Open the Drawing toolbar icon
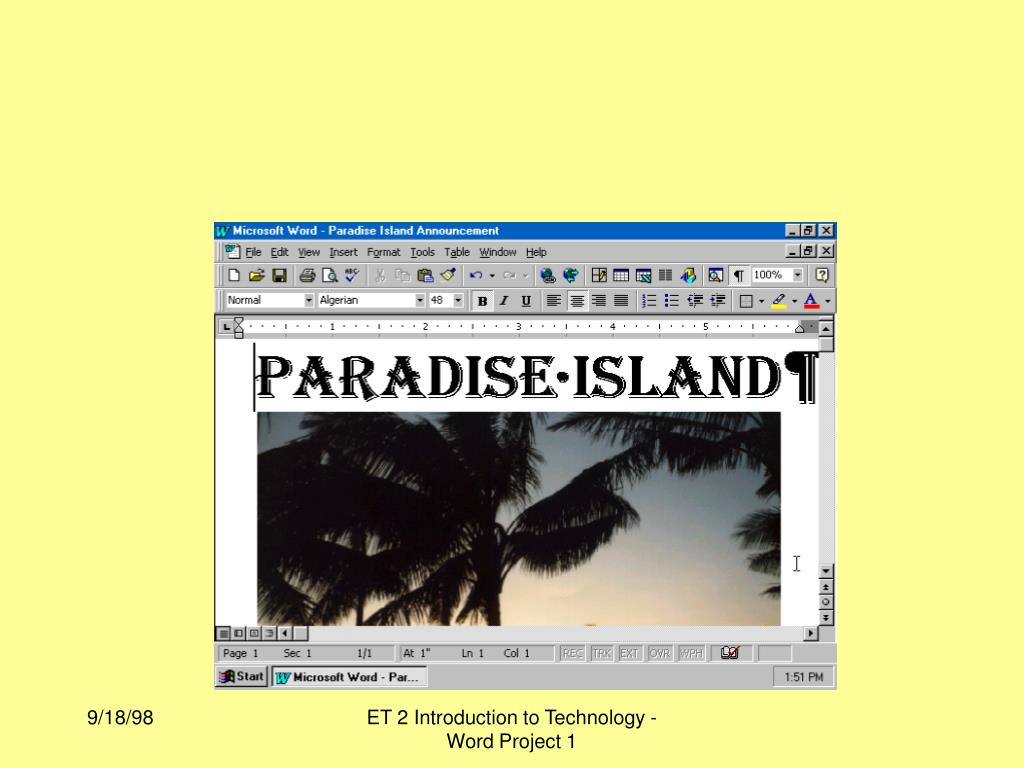The height and width of the screenshot is (768, 1024). [x=688, y=276]
